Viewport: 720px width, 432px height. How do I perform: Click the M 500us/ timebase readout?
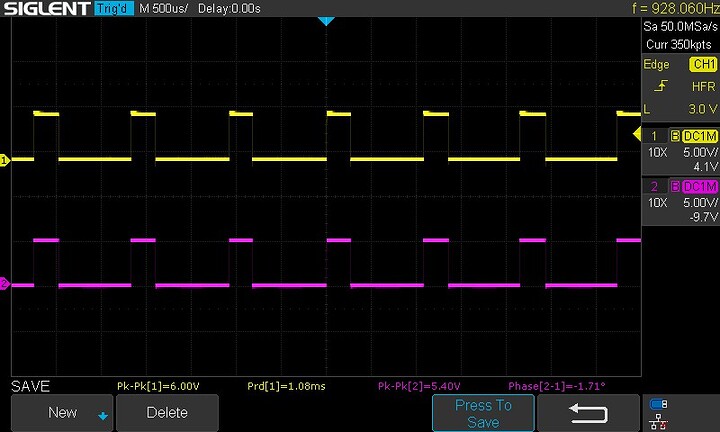click(163, 9)
